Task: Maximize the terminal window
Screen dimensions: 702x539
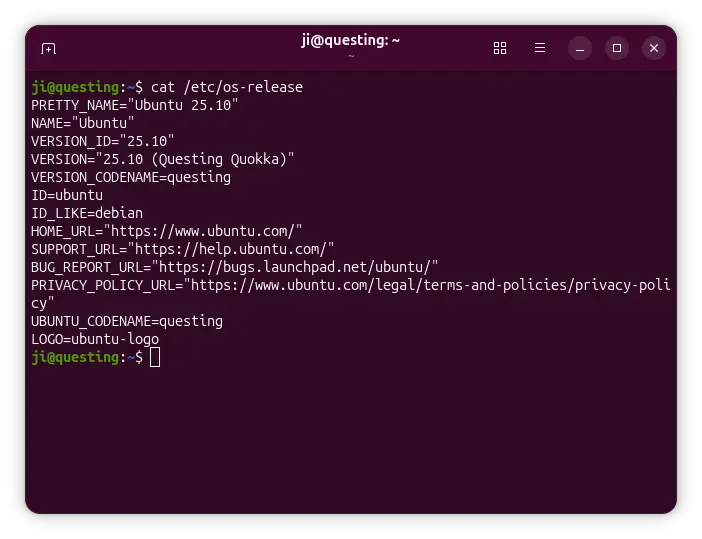Action: (x=617, y=48)
